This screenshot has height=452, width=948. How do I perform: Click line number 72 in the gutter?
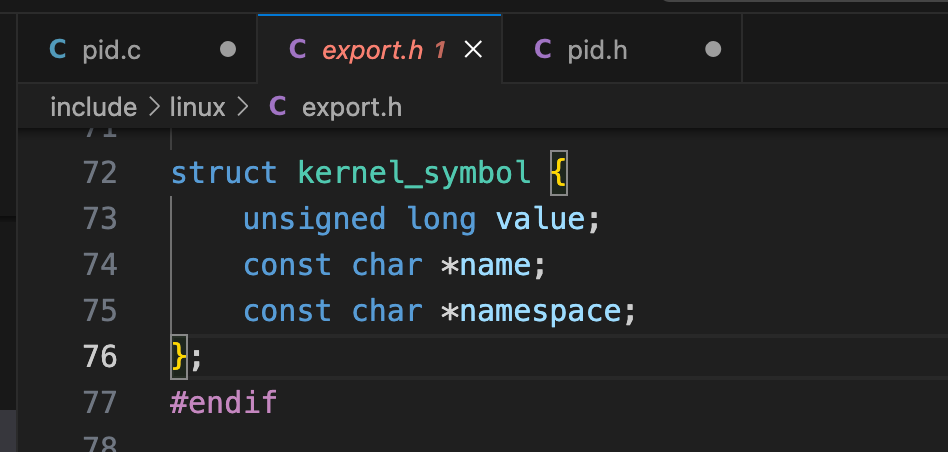99,172
